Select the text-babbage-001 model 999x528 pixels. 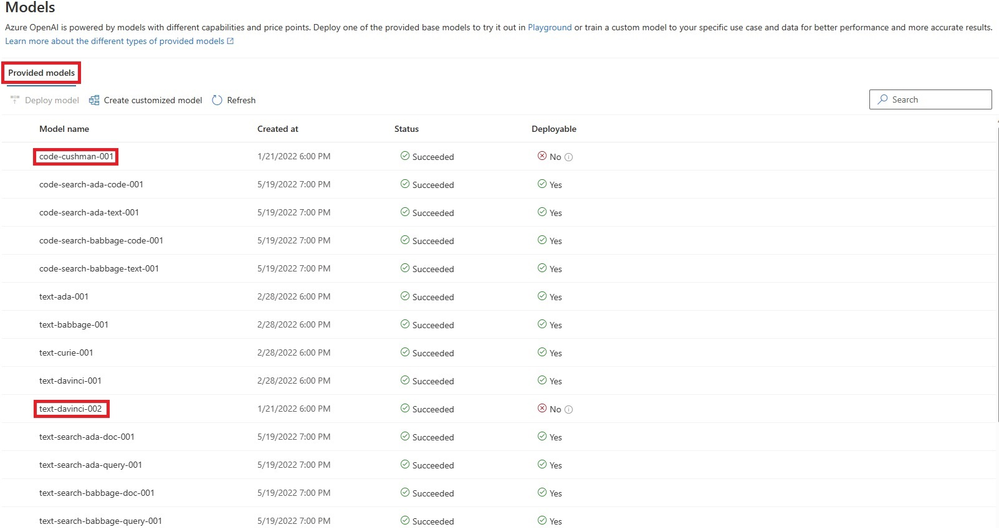coord(73,324)
